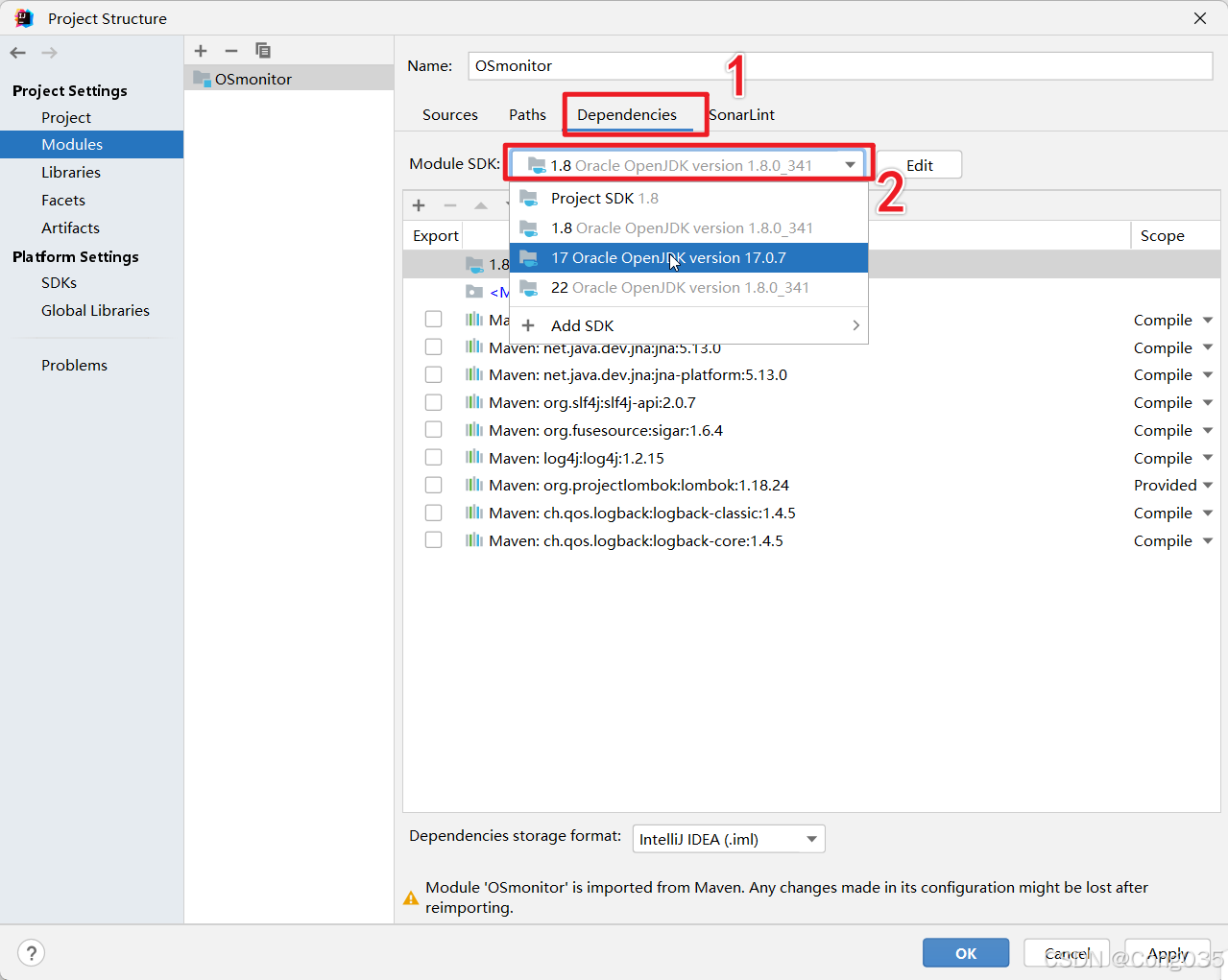
Task: Click lombok library icon
Action: coord(474,485)
